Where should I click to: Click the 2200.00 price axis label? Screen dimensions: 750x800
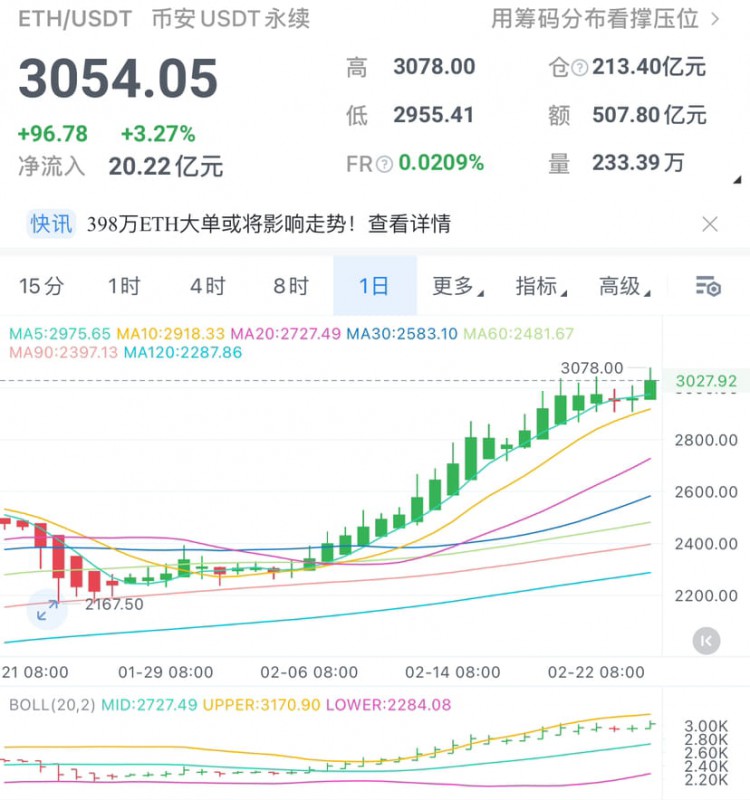tap(706, 595)
